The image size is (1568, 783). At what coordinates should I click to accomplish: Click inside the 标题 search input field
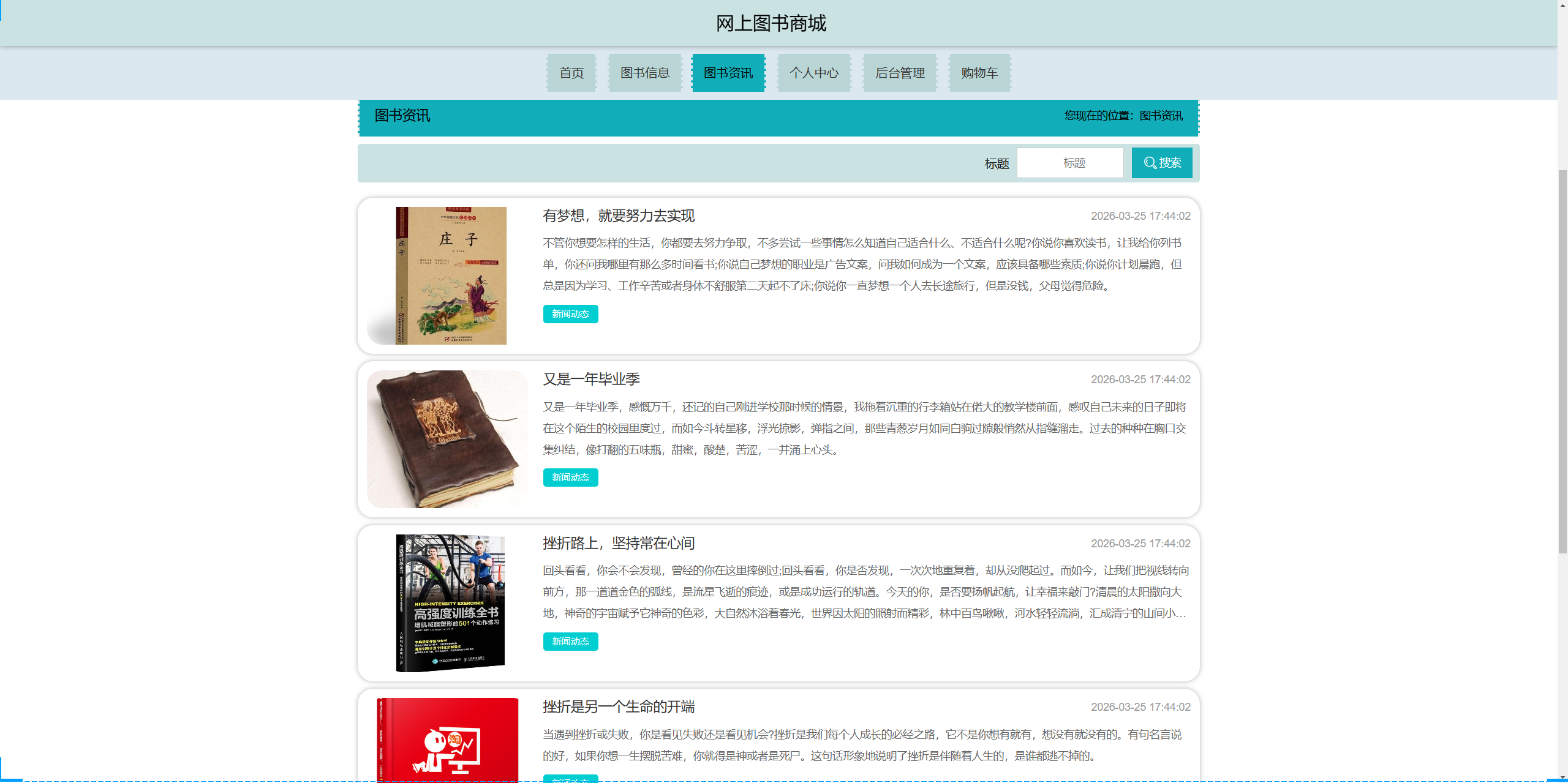1070,162
